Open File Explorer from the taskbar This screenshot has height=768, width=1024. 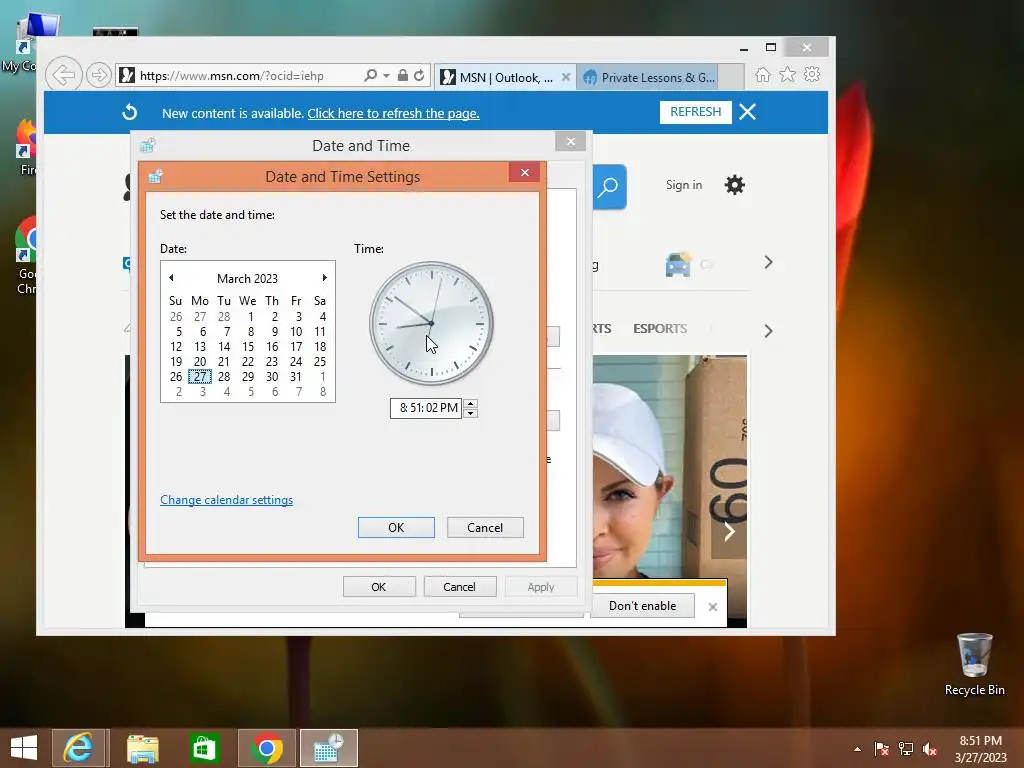(x=142, y=748)
